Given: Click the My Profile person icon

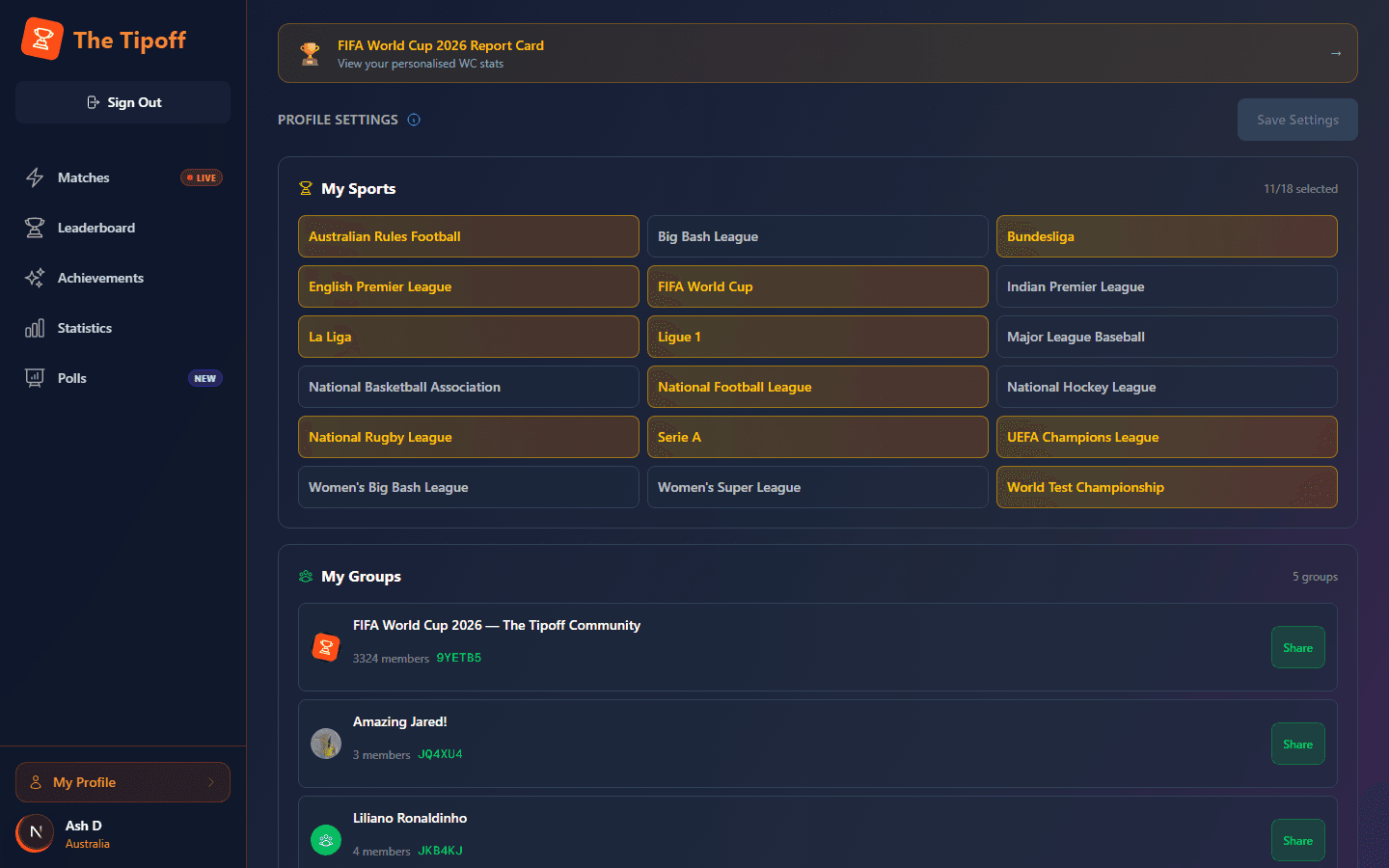Looking at the screenshot, I should [36, 782].
